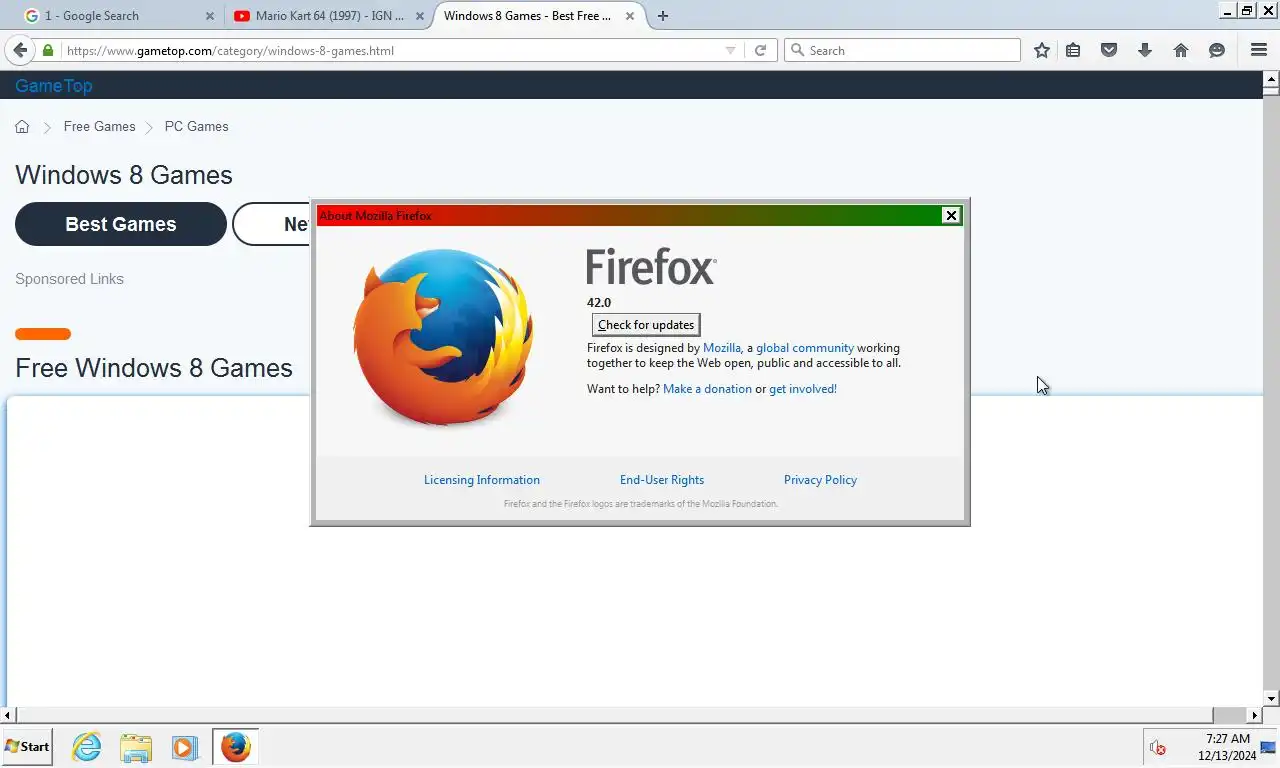Show bookmarks list icon in toolbar
The image size is (1280, 768).
[x=1073, y=50]
